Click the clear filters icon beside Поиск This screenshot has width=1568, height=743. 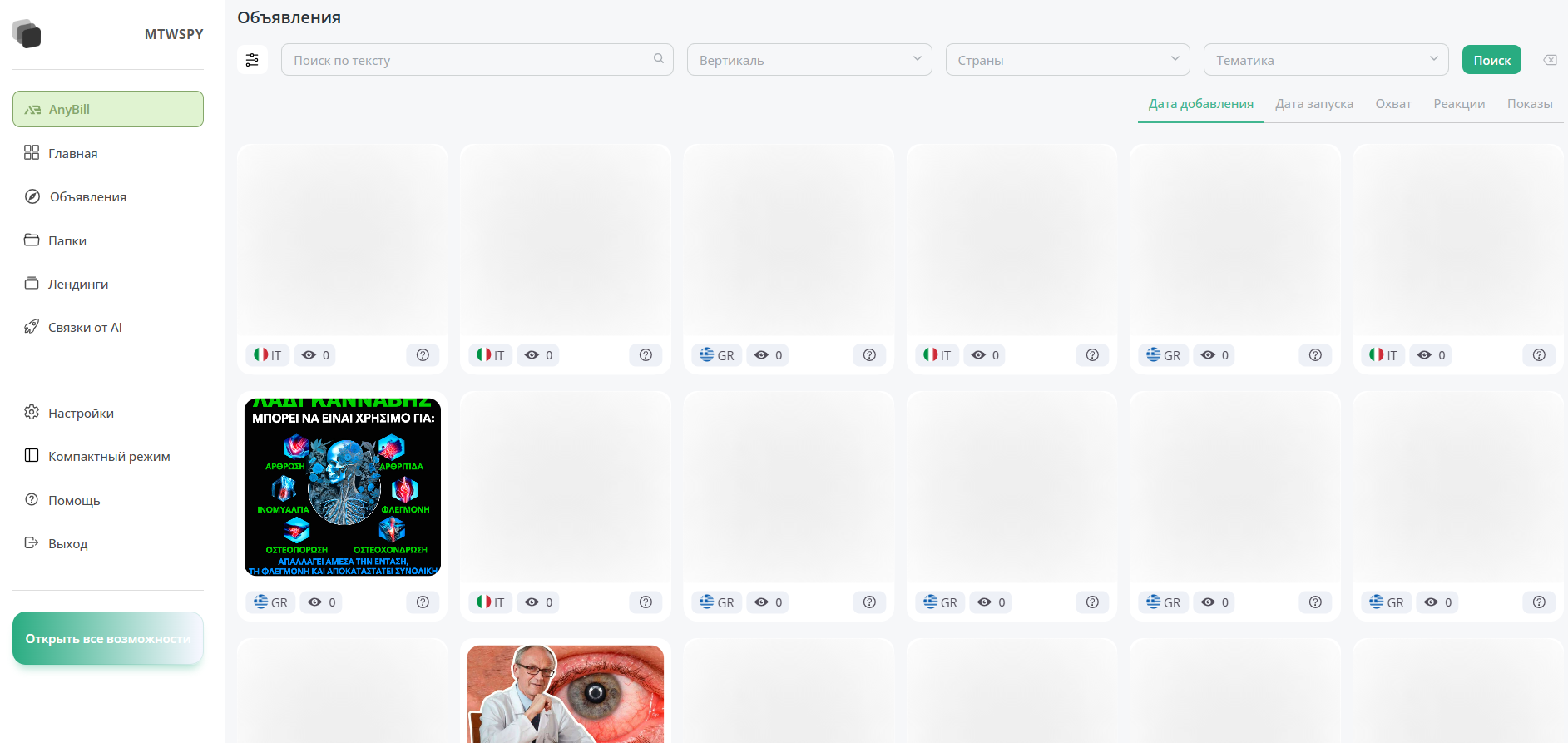[x=1550, y=60]
